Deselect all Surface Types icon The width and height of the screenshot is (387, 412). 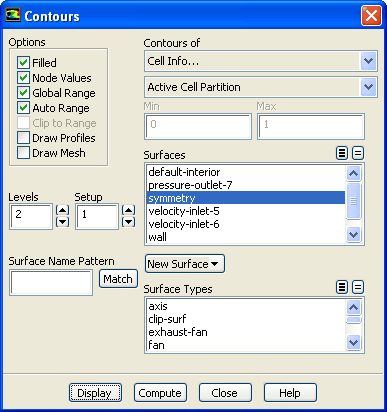click(358, 287)
